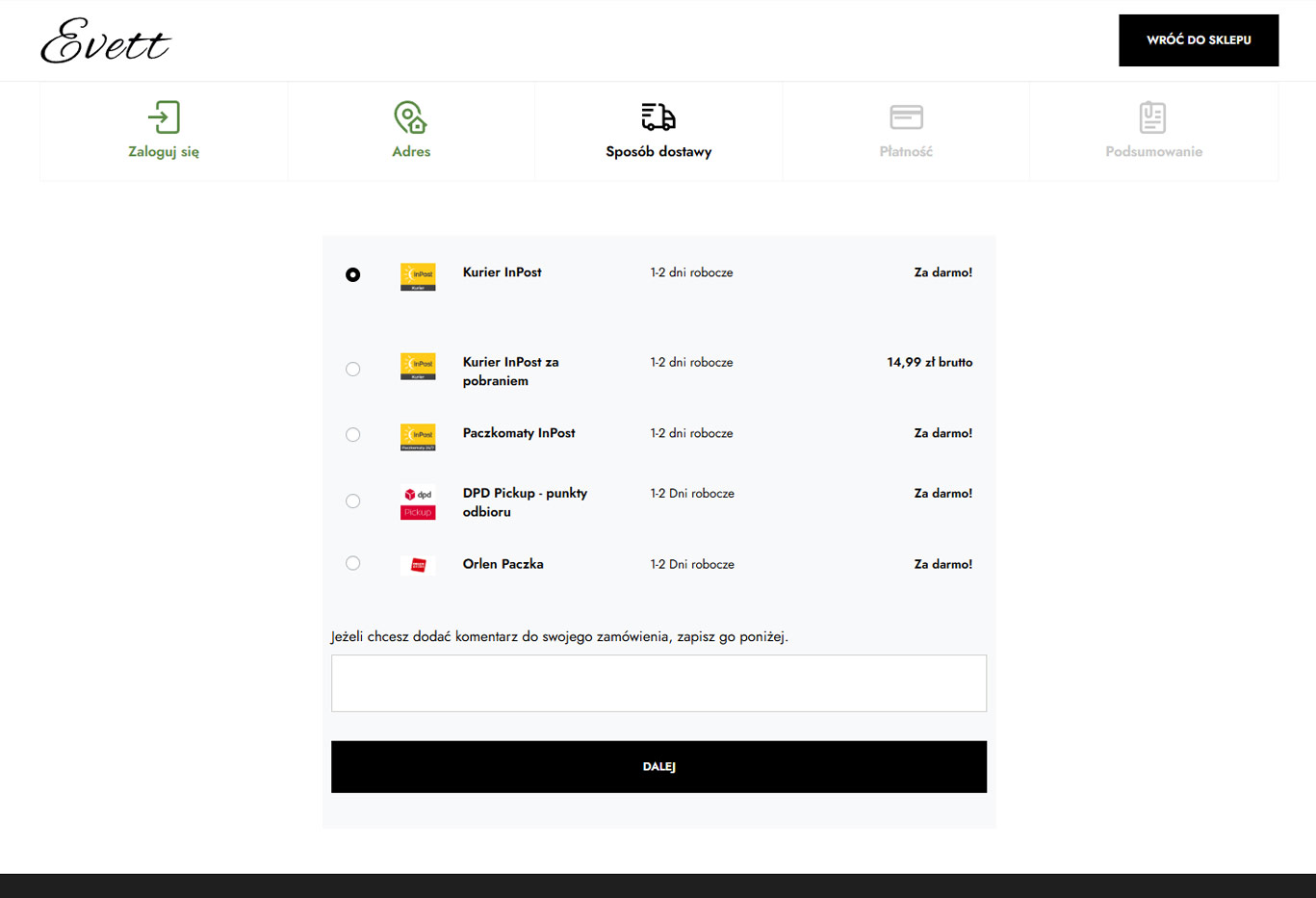Select Orlen Paczka radio button
1316x898 pixels.
click(353, 564)
